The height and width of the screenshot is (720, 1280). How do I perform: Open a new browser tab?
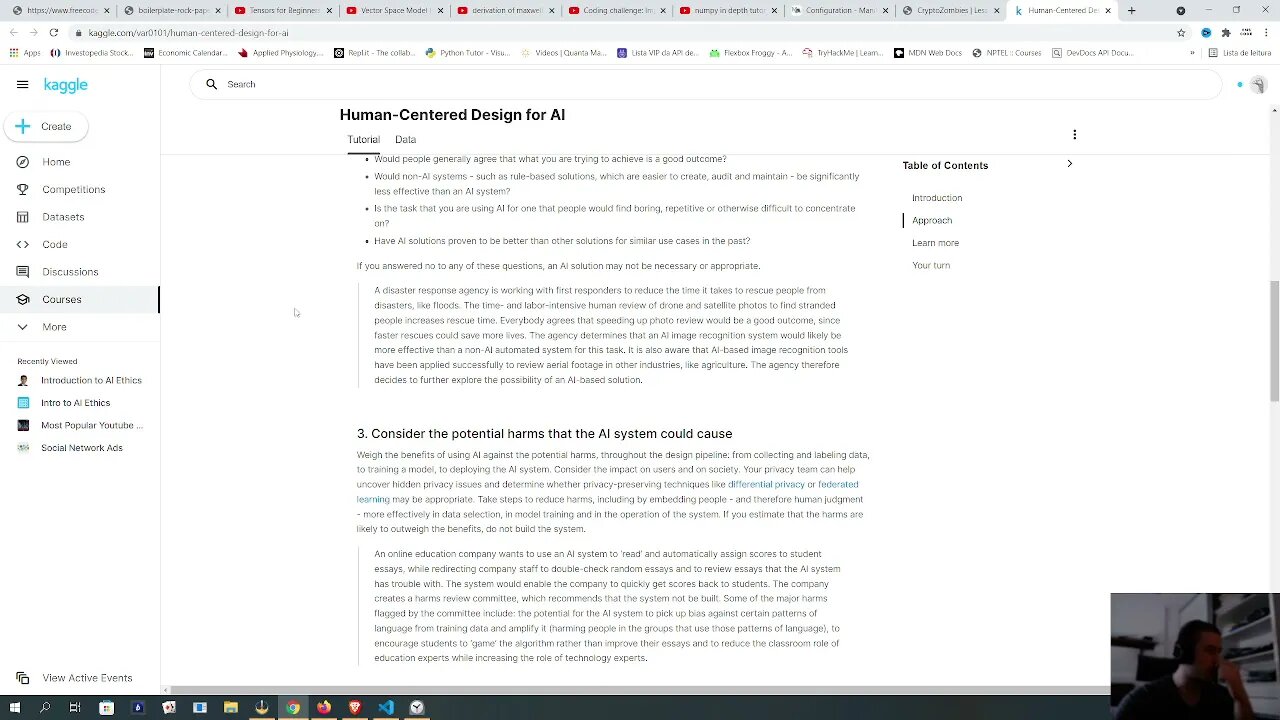pyautogui.click(x=1131, y=10)
